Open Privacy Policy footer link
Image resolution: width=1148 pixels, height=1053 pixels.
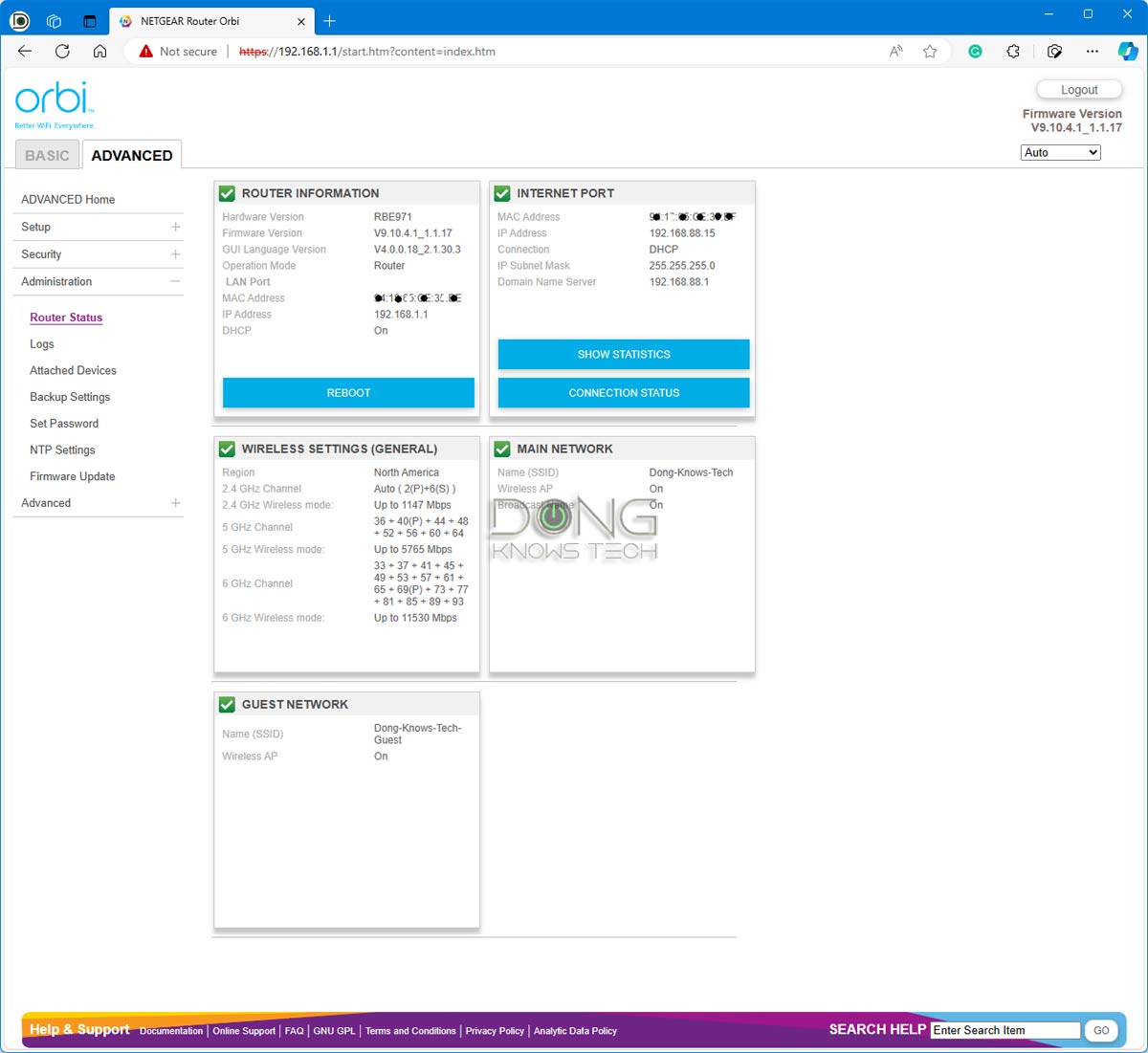click(x=495, y=1031)
